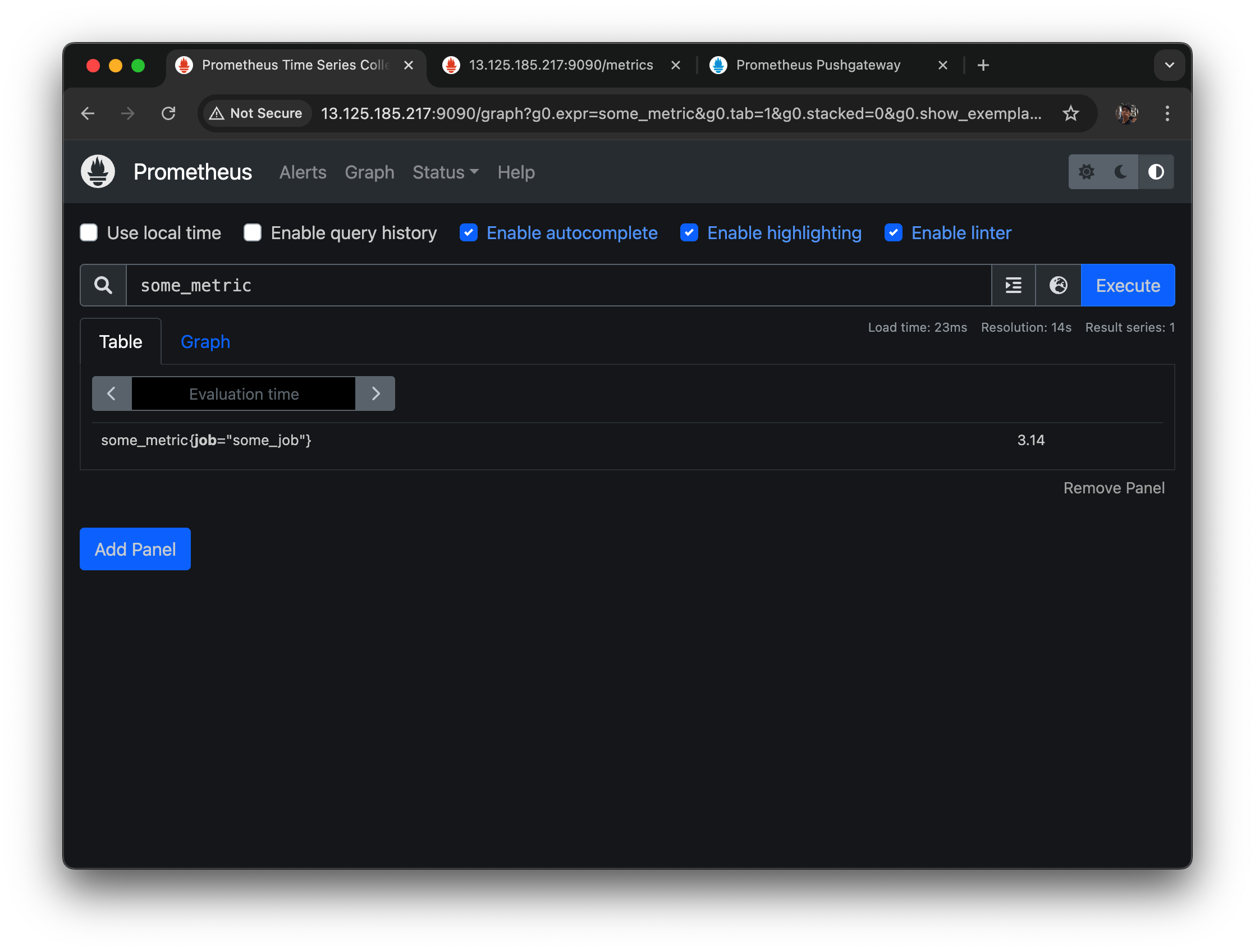Enable the Use local time checkbox
The width and height of the screenshot is (1255, 952).
[89, 232]
